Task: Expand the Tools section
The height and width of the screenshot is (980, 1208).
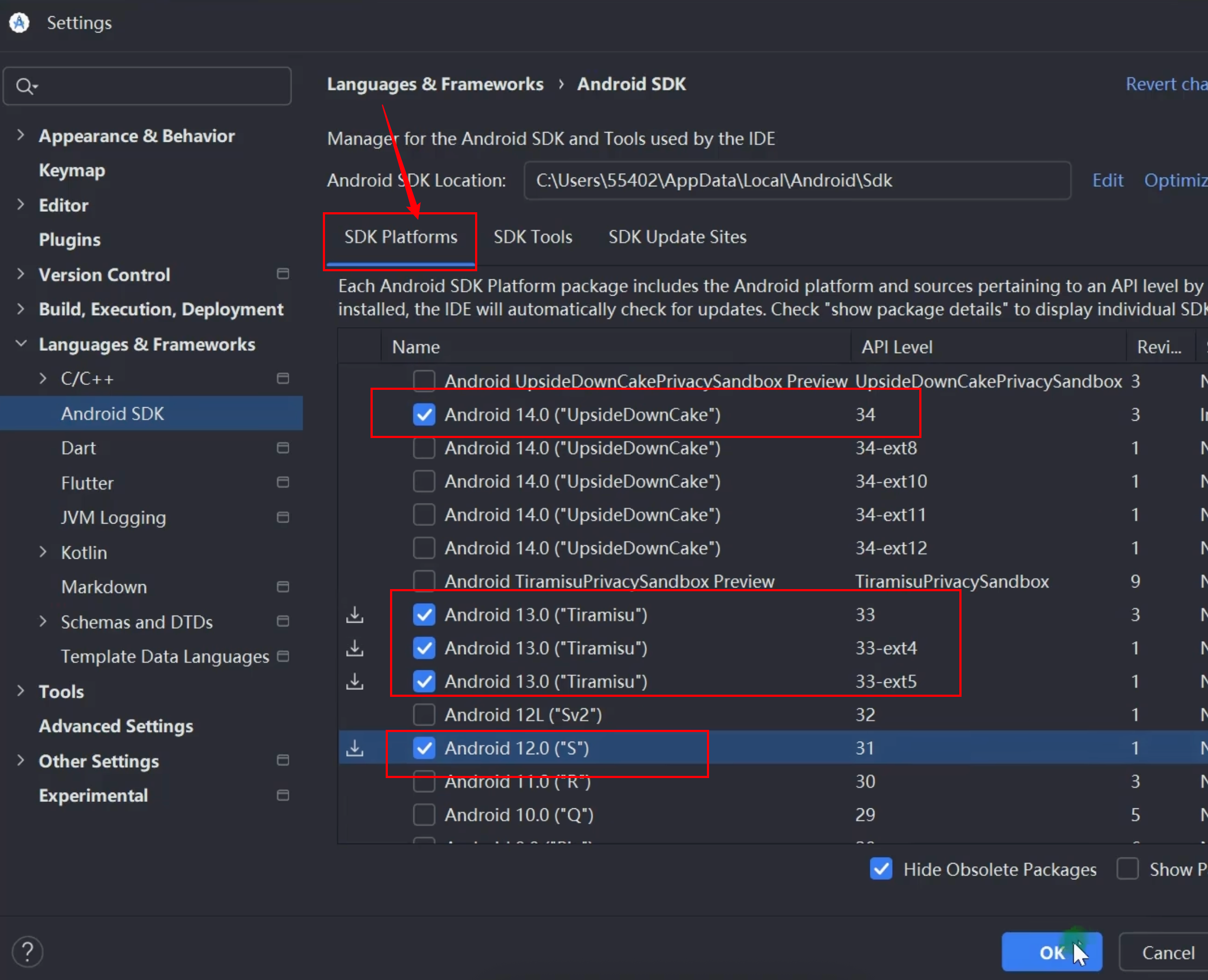Action: (21, 691)
